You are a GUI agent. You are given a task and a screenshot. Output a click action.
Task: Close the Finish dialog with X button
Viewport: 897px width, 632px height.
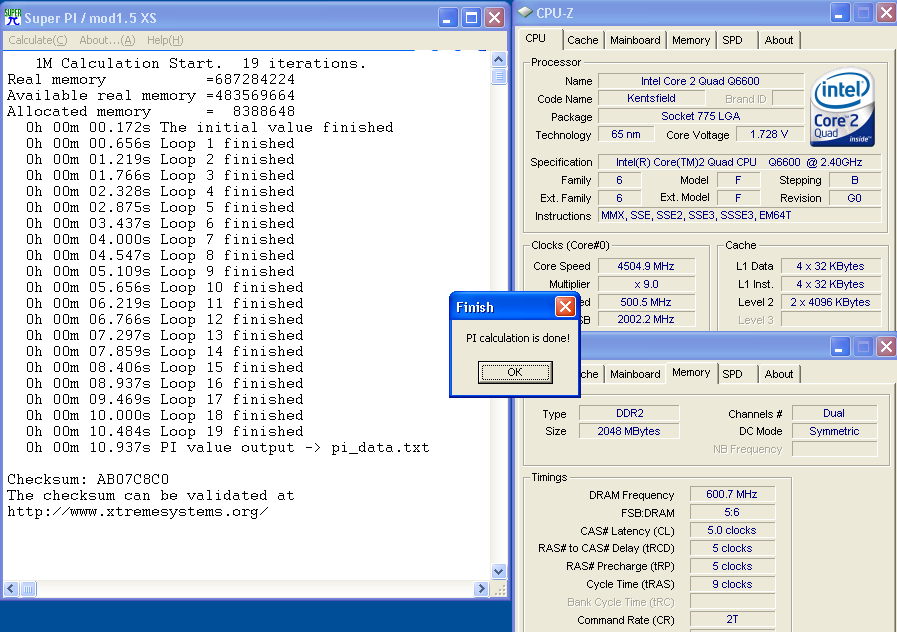565,307
